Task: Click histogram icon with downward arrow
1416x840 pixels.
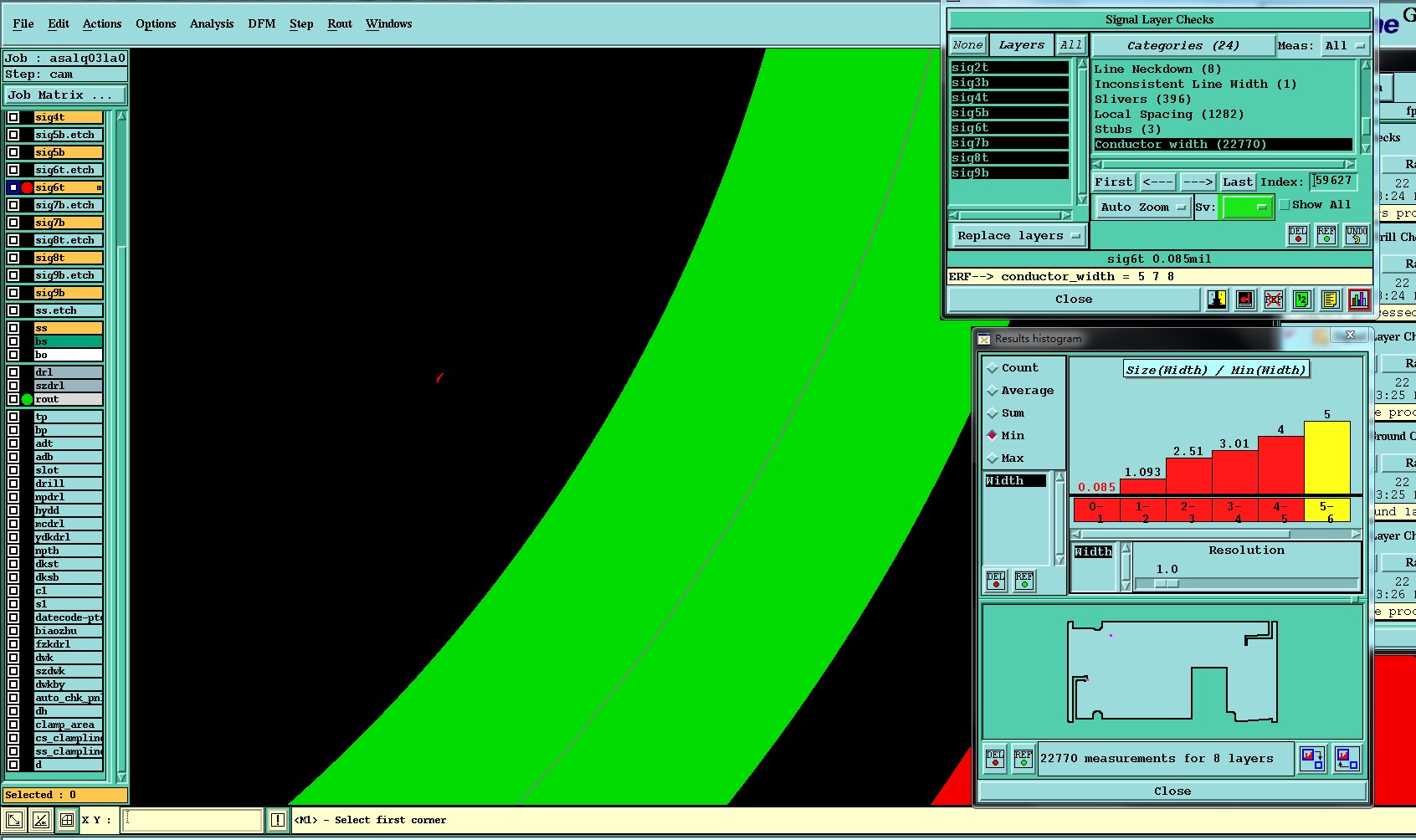Action: point(1312,759)
